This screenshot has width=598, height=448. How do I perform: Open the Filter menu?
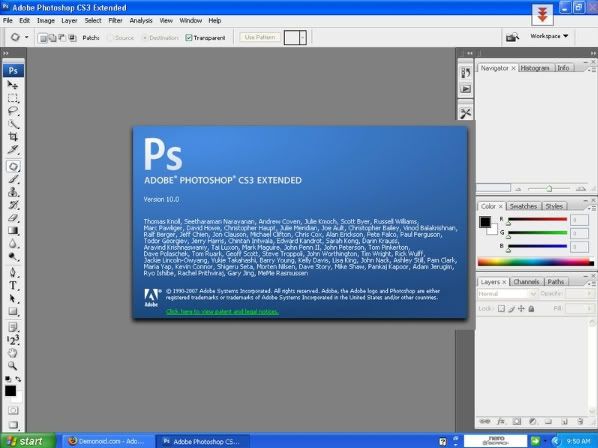115,21
